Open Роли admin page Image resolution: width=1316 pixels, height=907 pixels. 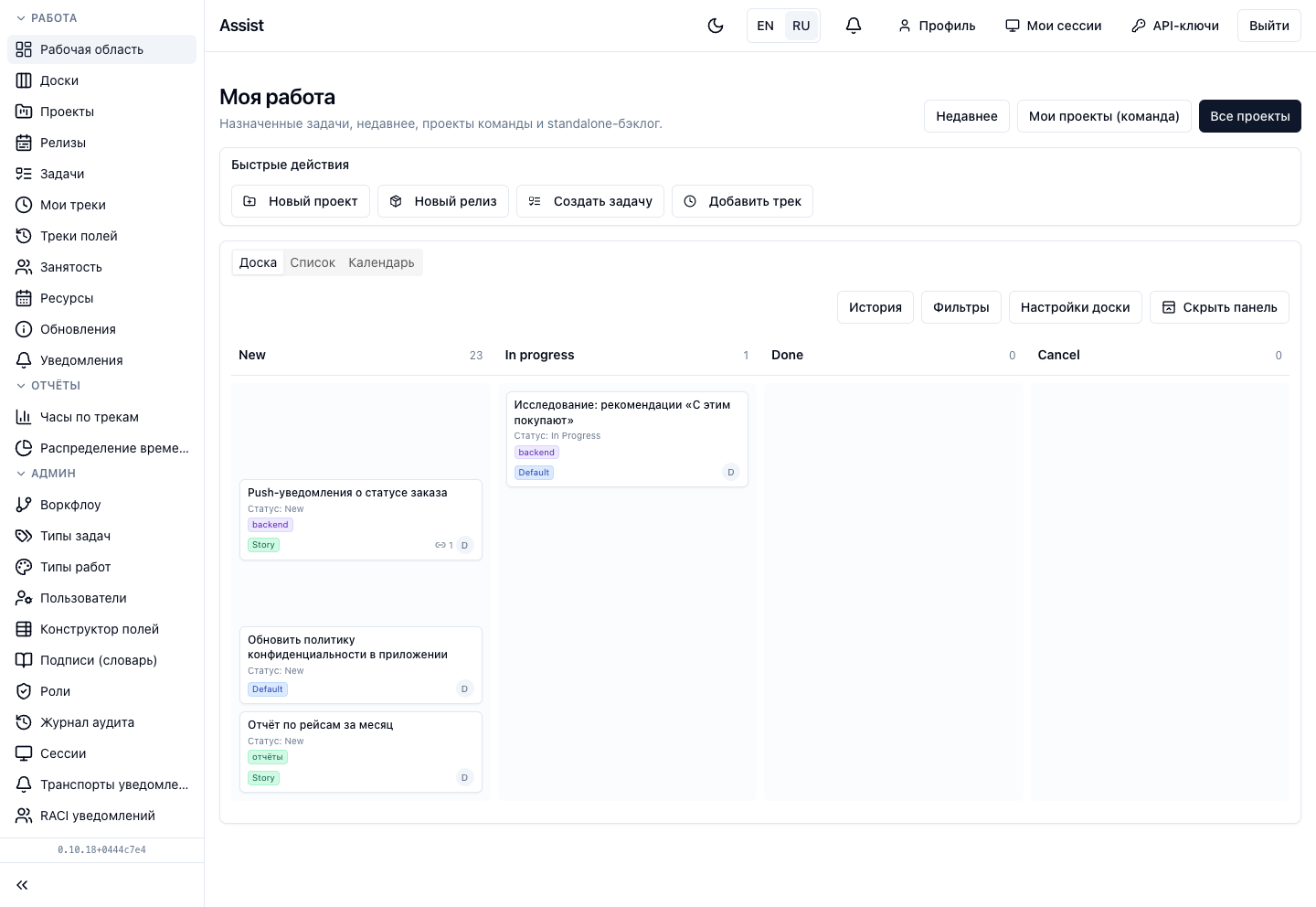(101, 691)
